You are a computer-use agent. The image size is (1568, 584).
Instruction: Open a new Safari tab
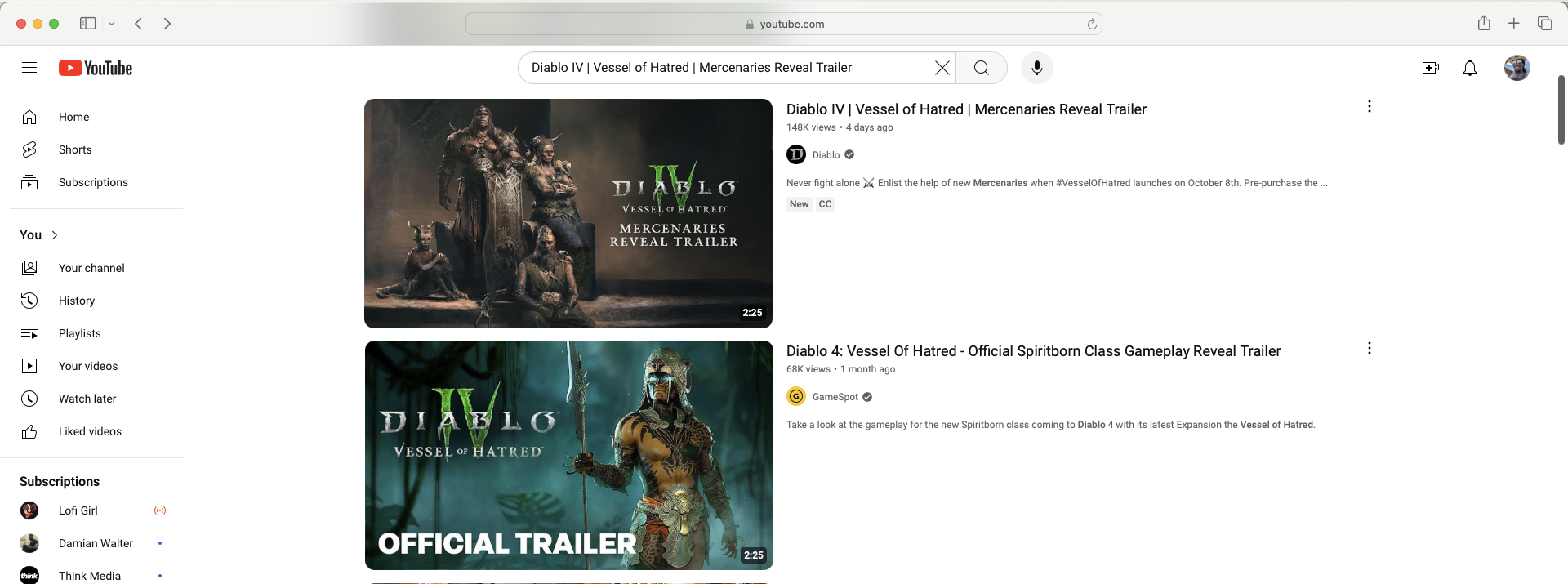[1514, 23]
